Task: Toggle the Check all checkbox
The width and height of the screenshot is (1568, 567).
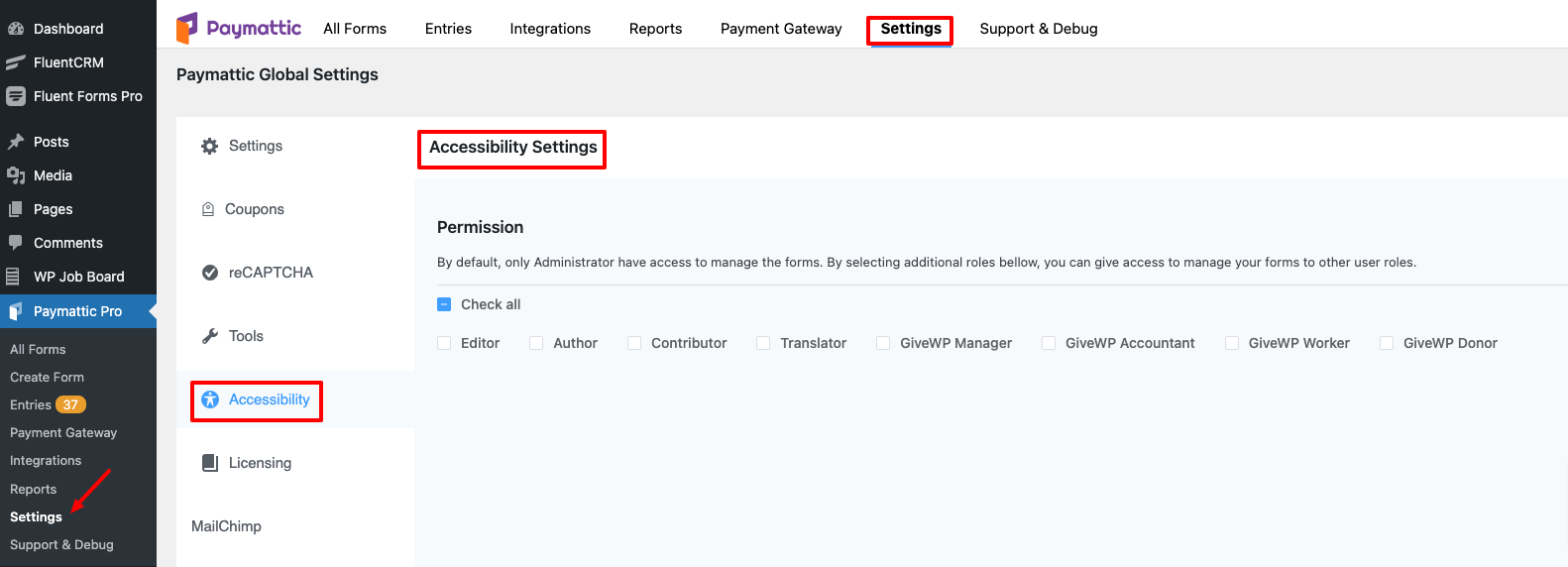Action: 444,304
